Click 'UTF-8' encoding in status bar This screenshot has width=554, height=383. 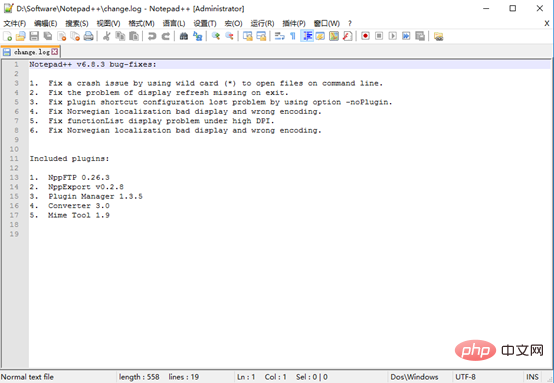(x=465, y=377)
